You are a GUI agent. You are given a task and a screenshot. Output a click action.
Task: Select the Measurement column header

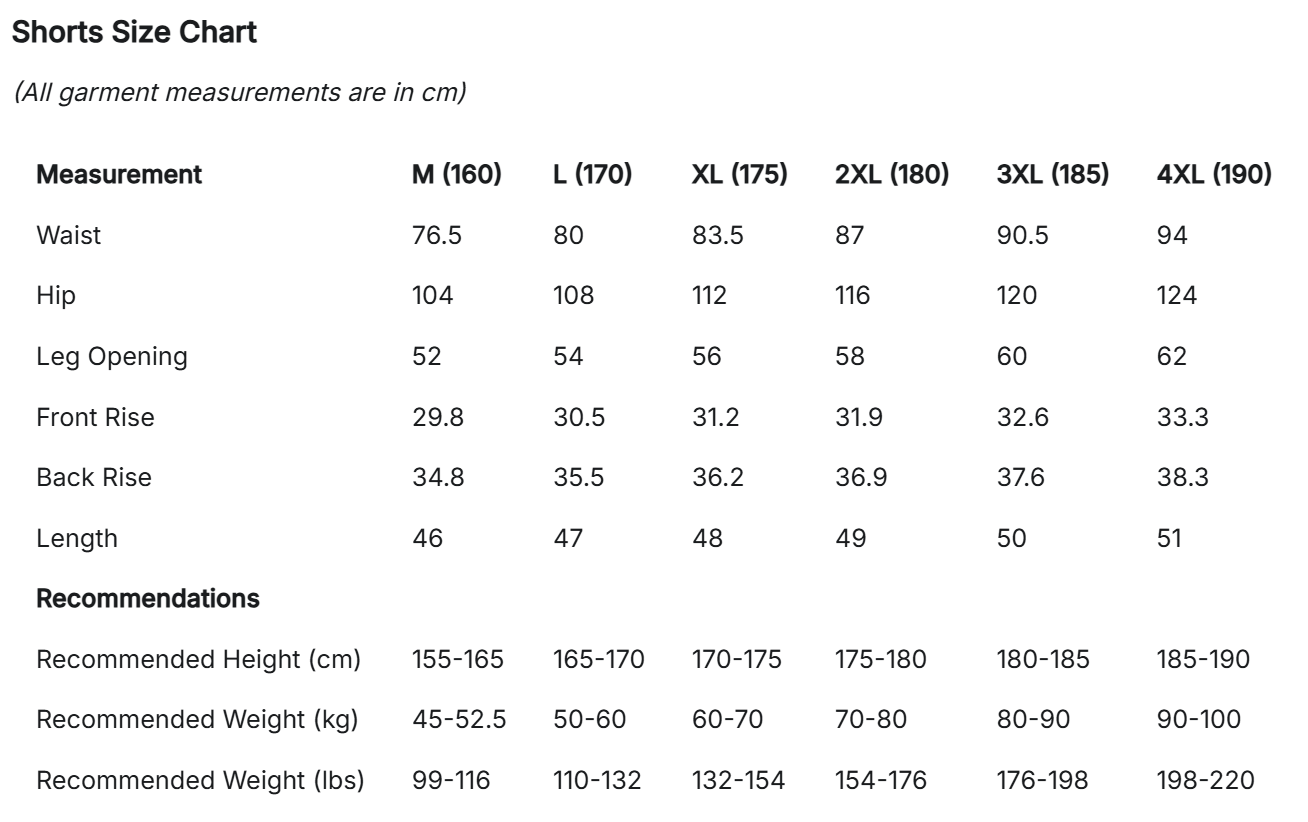(x=119, y=175)
